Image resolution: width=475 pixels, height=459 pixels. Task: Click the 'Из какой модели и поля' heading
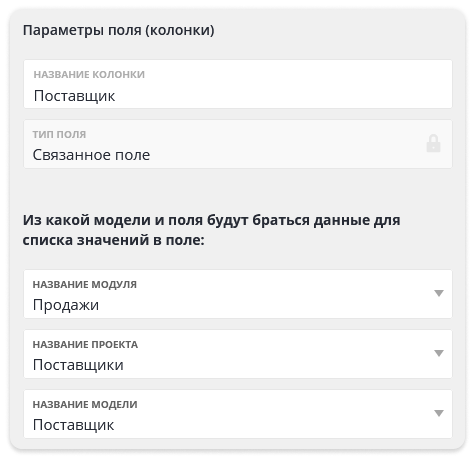(211, 230)
